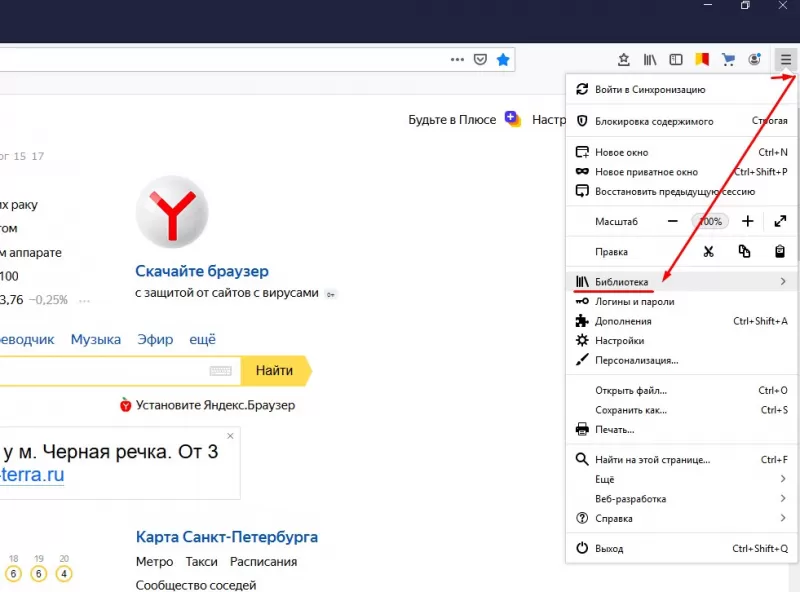The image size is (800, 592).
Task: Toggle fullscreen via the zoom expand arrows
Action: [x=781, y=221]
